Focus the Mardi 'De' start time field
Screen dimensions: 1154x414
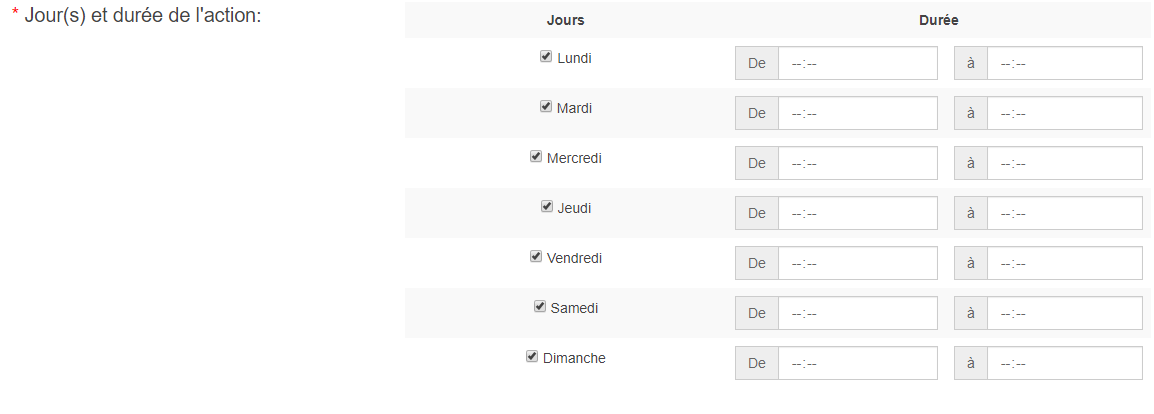858,113
